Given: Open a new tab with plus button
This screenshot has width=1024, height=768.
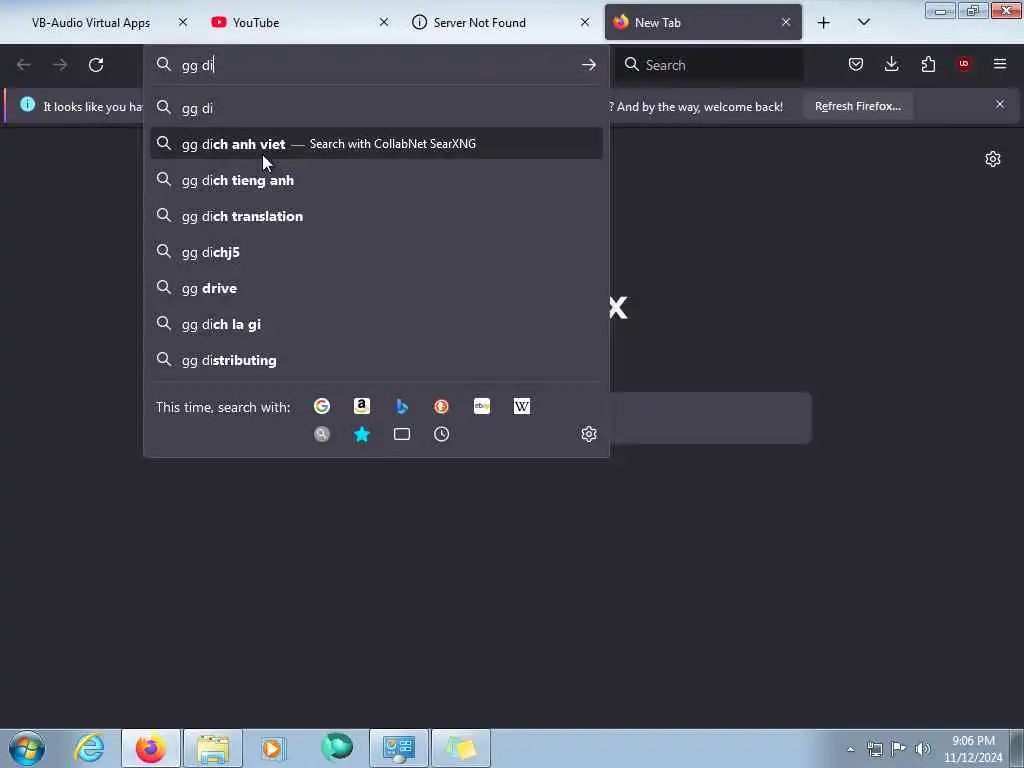Looking at the screenshot, I should [824, 23].
